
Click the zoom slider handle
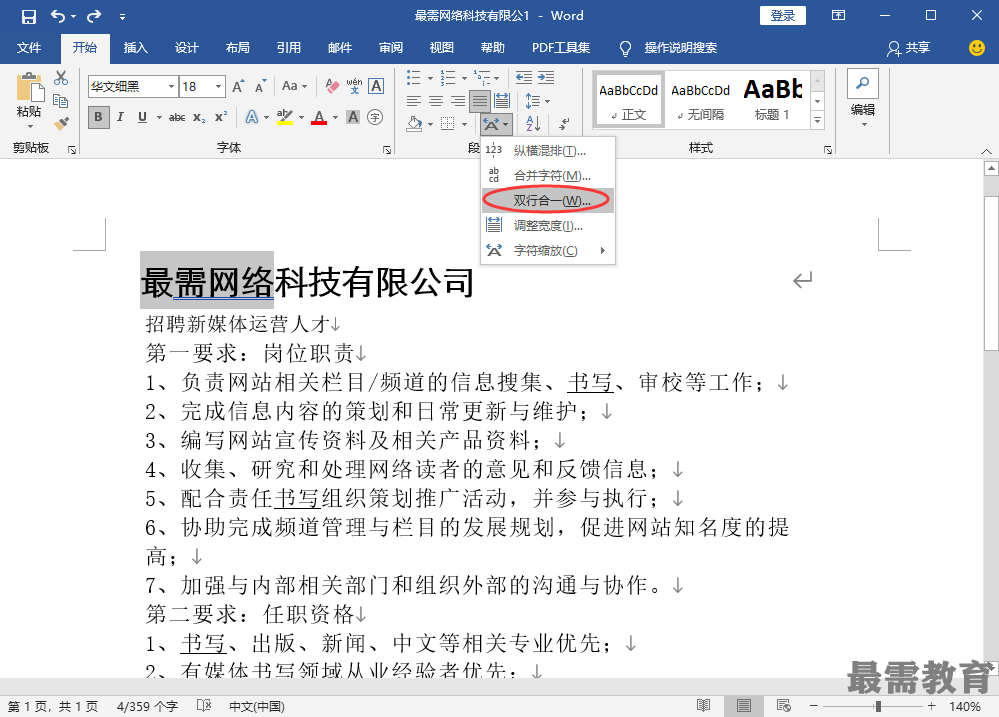[x=878, y=706]
